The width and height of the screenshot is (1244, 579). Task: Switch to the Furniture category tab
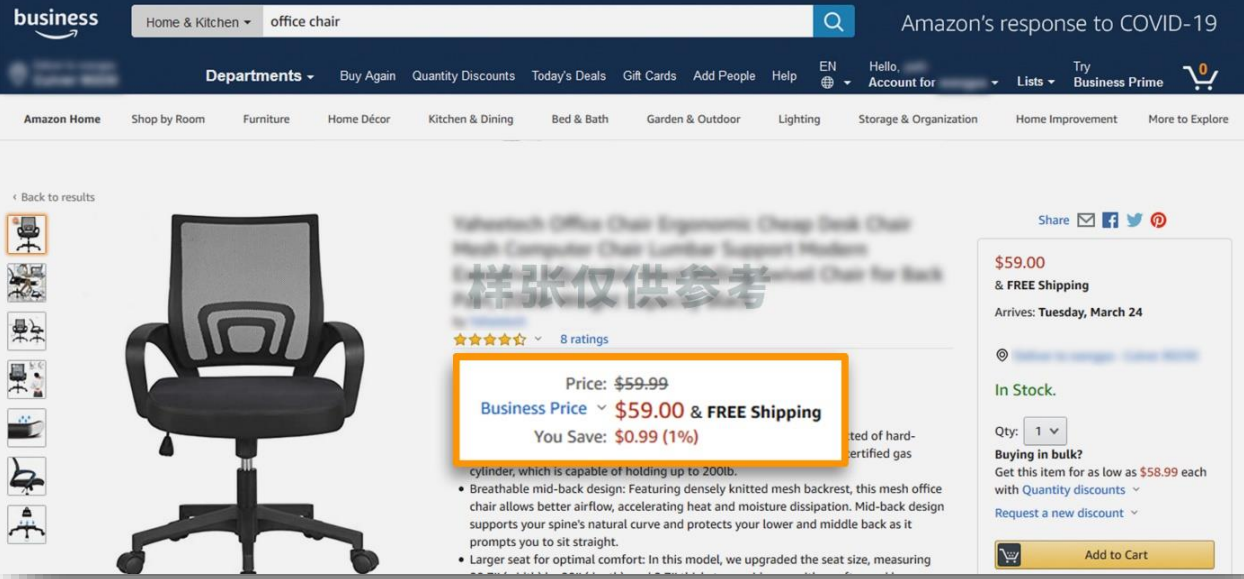point(266,119)
